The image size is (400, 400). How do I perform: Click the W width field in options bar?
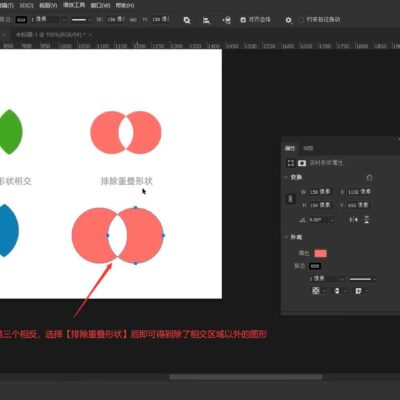pos(115,20)
